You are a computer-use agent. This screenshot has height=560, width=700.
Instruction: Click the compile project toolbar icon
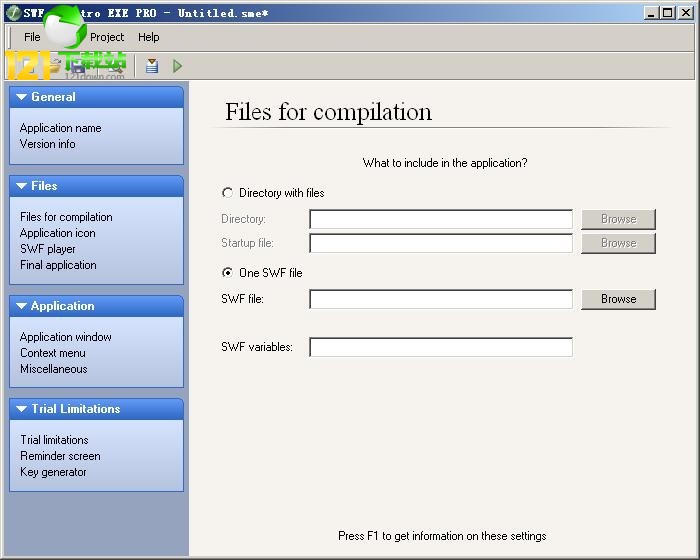click(x=152, y=66)
